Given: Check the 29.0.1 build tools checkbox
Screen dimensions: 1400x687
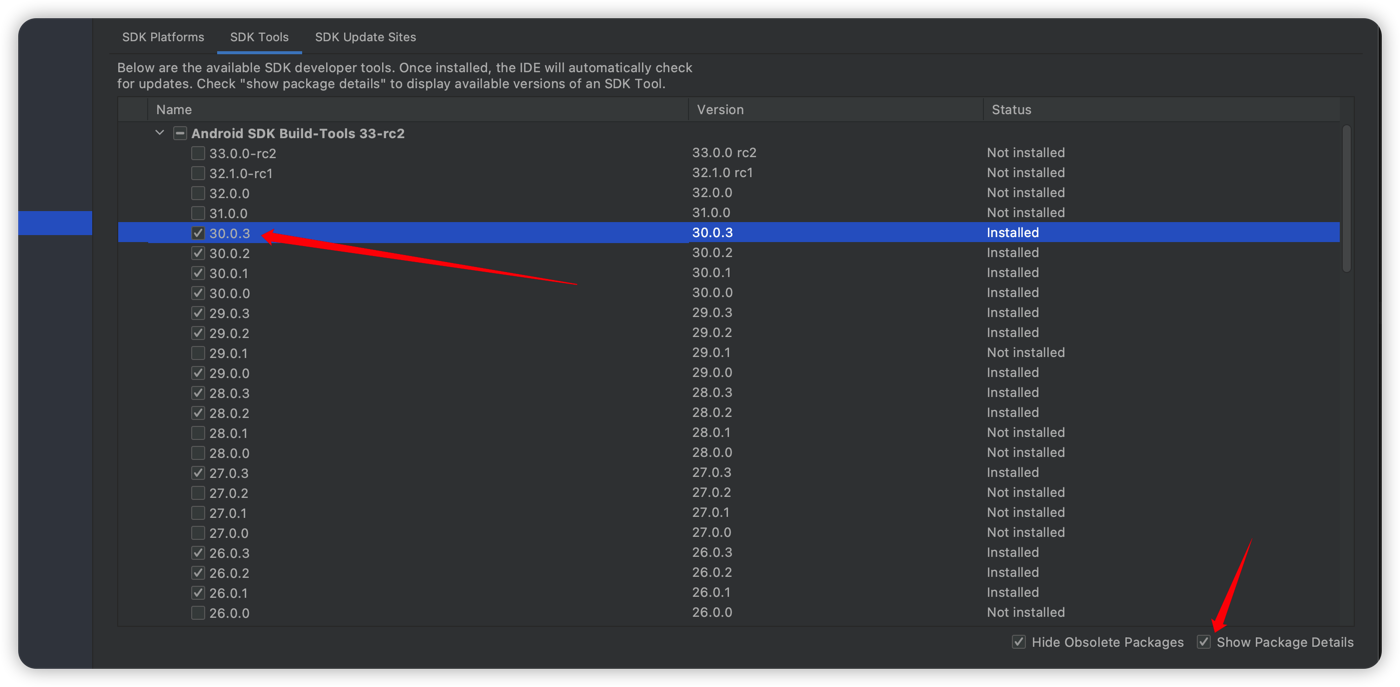Looking at the screenshot, I should point(198,353).
